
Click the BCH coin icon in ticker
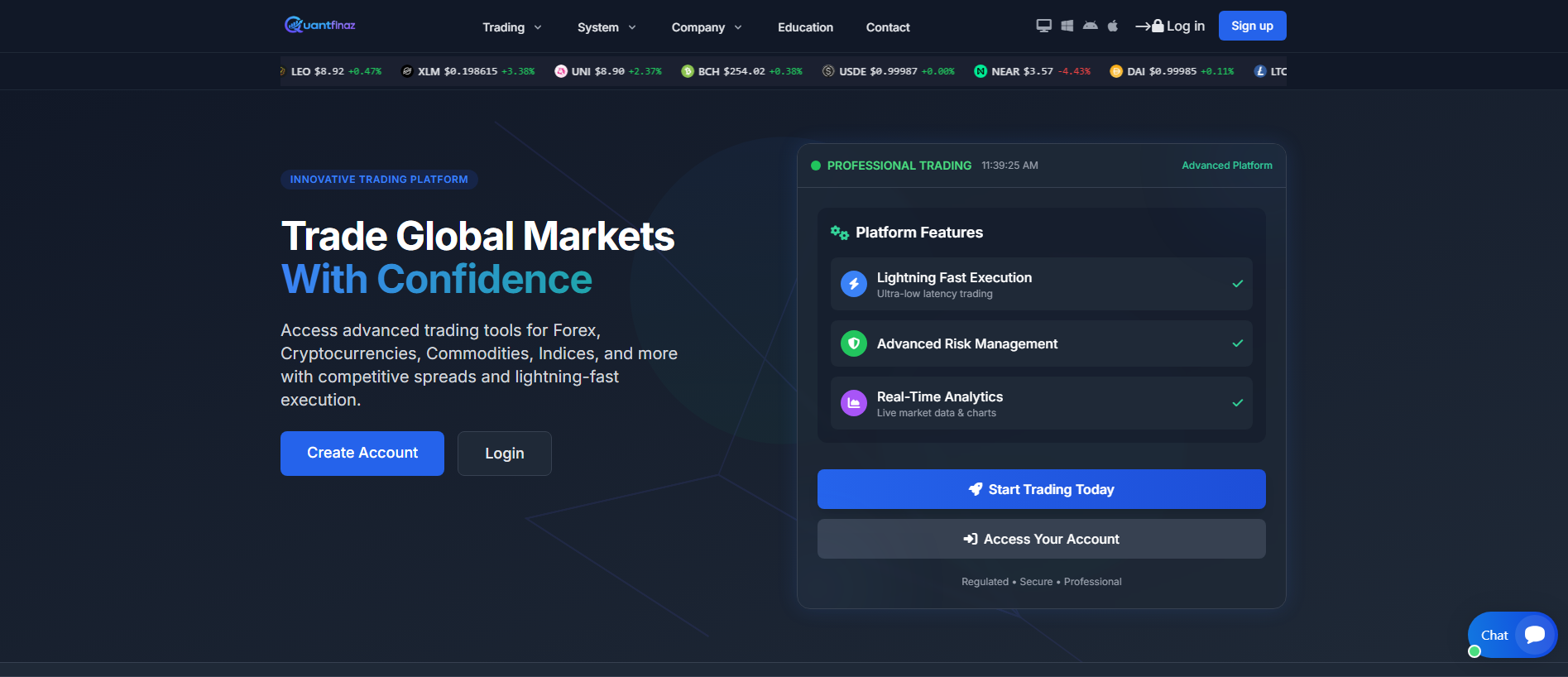(x=688, y=71)
